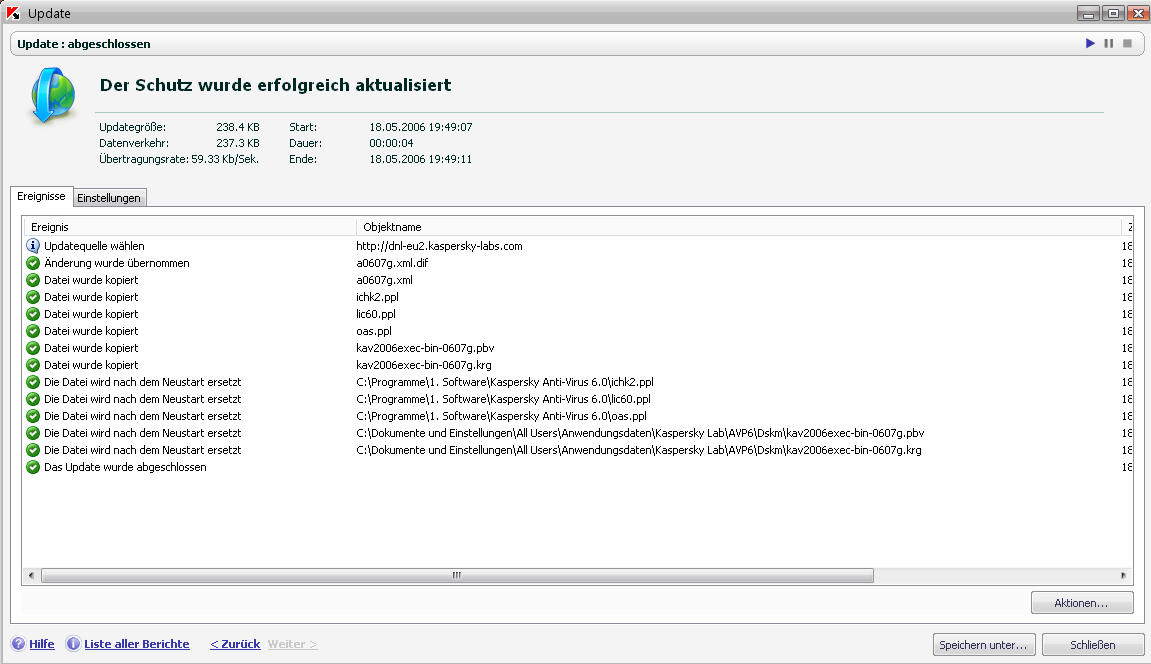Click the globe update icon

[x=53, y=95]
